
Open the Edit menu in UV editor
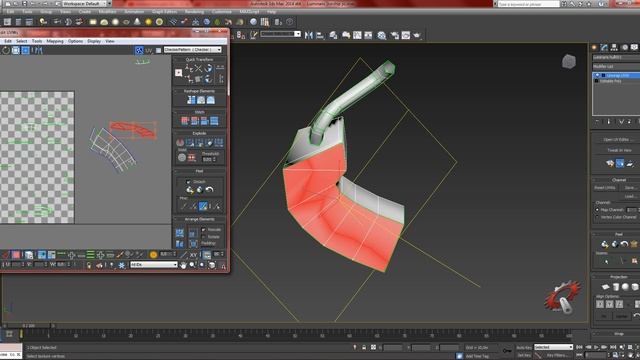8,41
